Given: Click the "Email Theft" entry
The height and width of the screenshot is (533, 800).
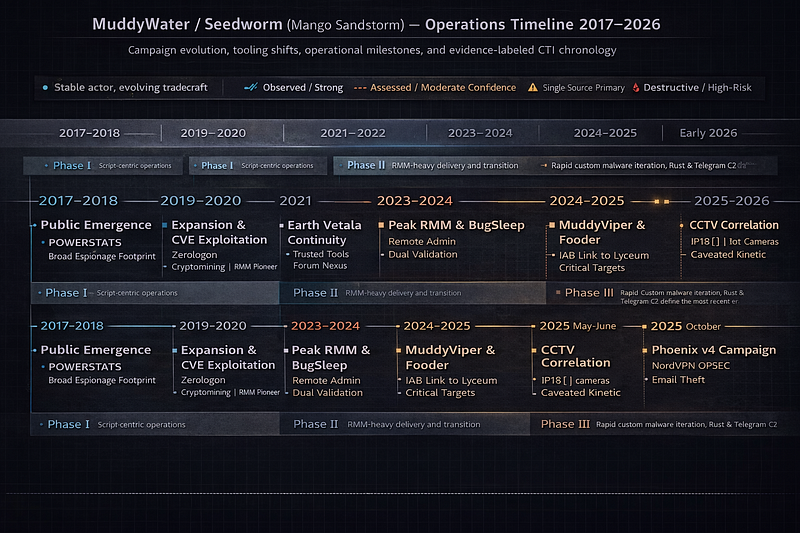Looking at the screenshot, I should point(678,379).
